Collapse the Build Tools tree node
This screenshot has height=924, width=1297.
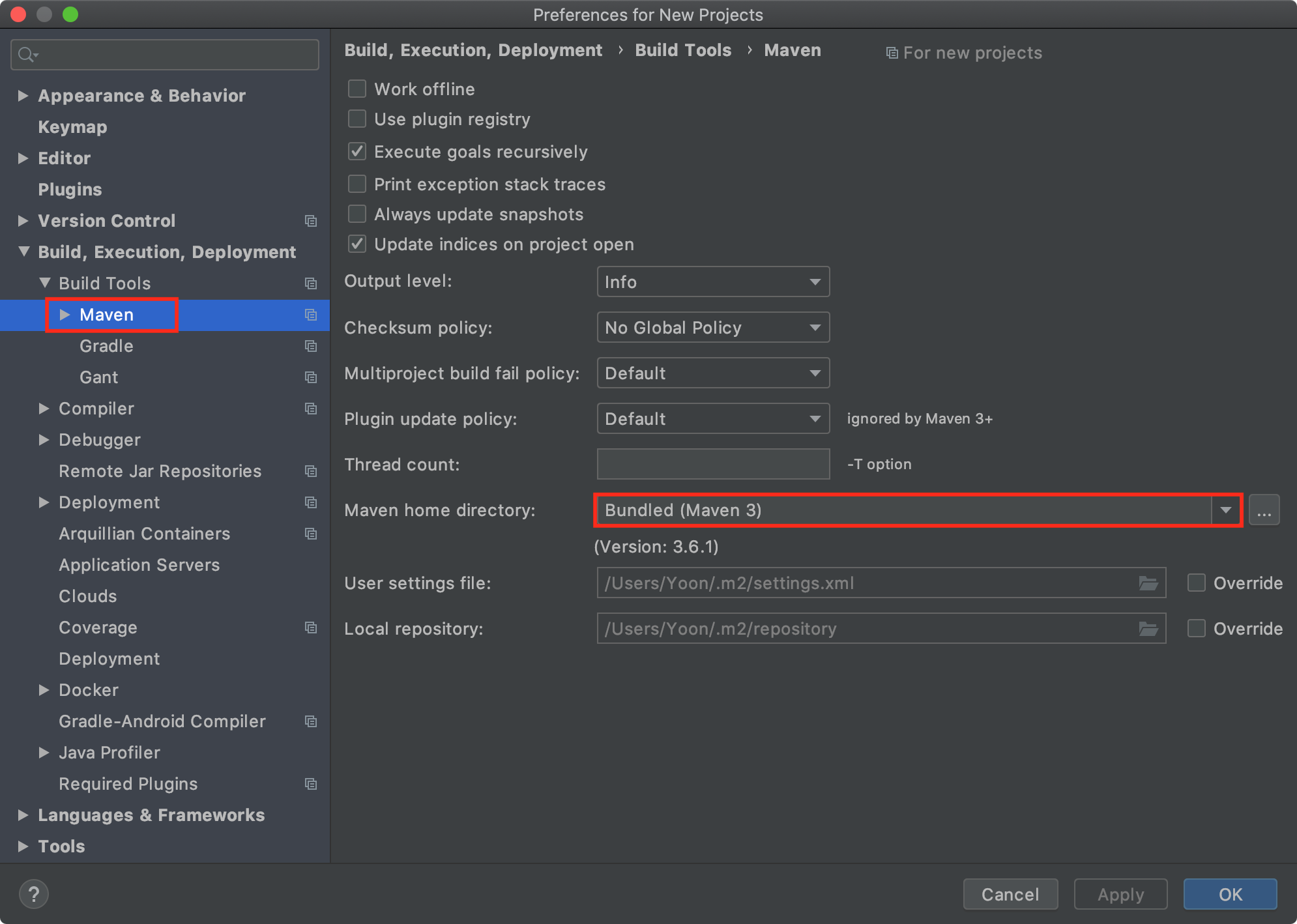coord(44,283)
